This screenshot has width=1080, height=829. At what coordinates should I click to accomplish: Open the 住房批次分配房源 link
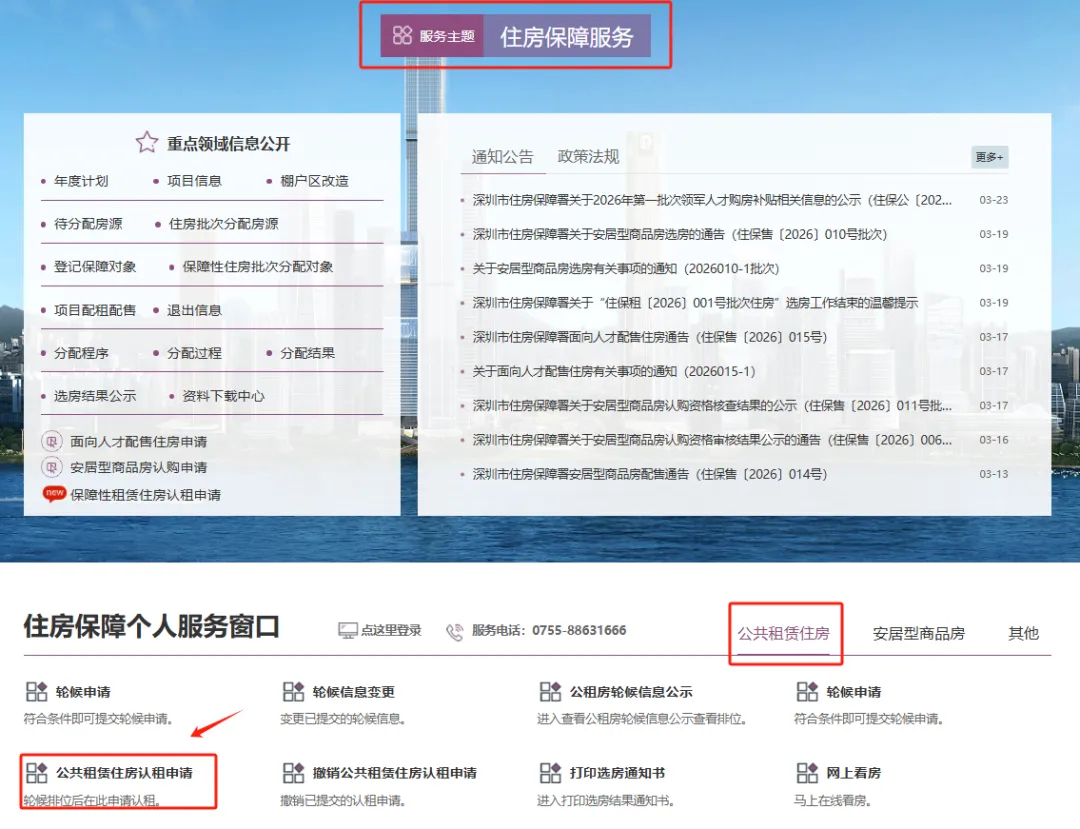(224, 224)
